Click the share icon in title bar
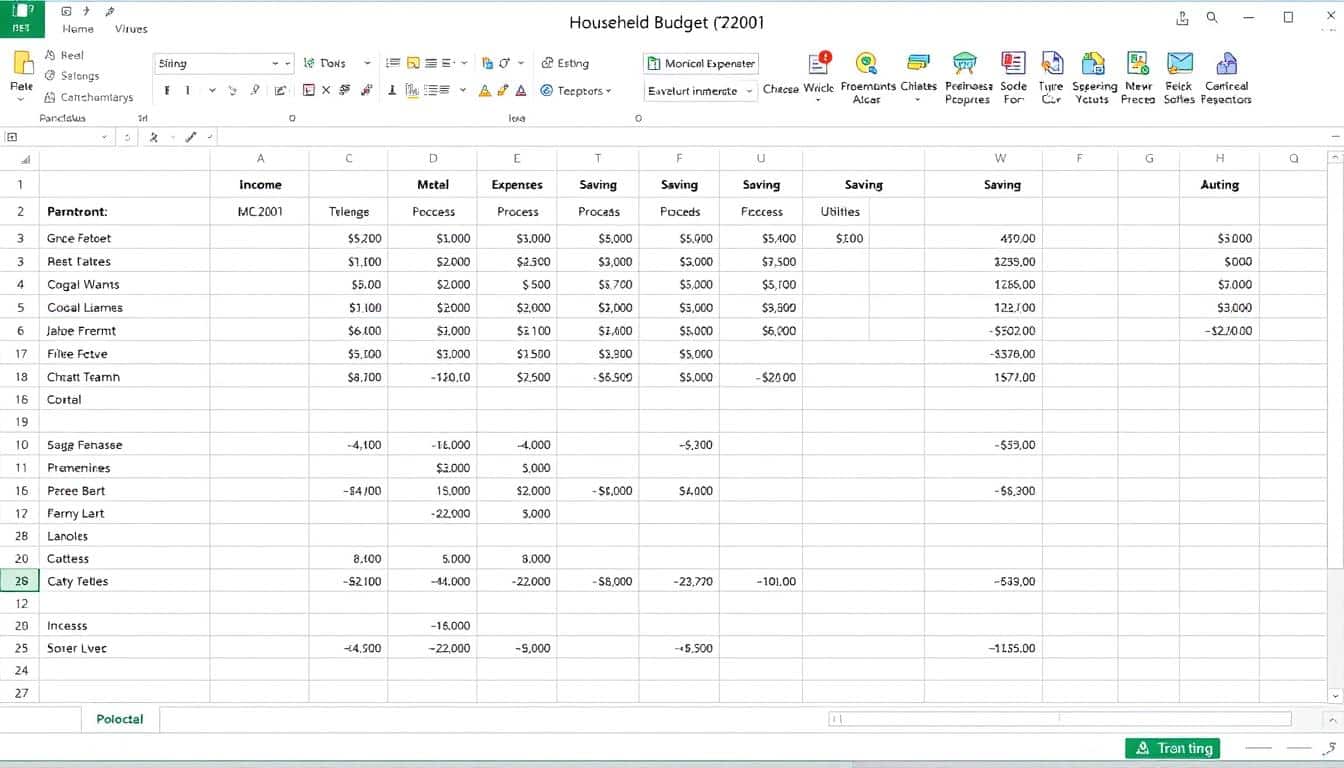Image resolution: width=1344 pixels, height=768 pixels. pos(1183,17)
